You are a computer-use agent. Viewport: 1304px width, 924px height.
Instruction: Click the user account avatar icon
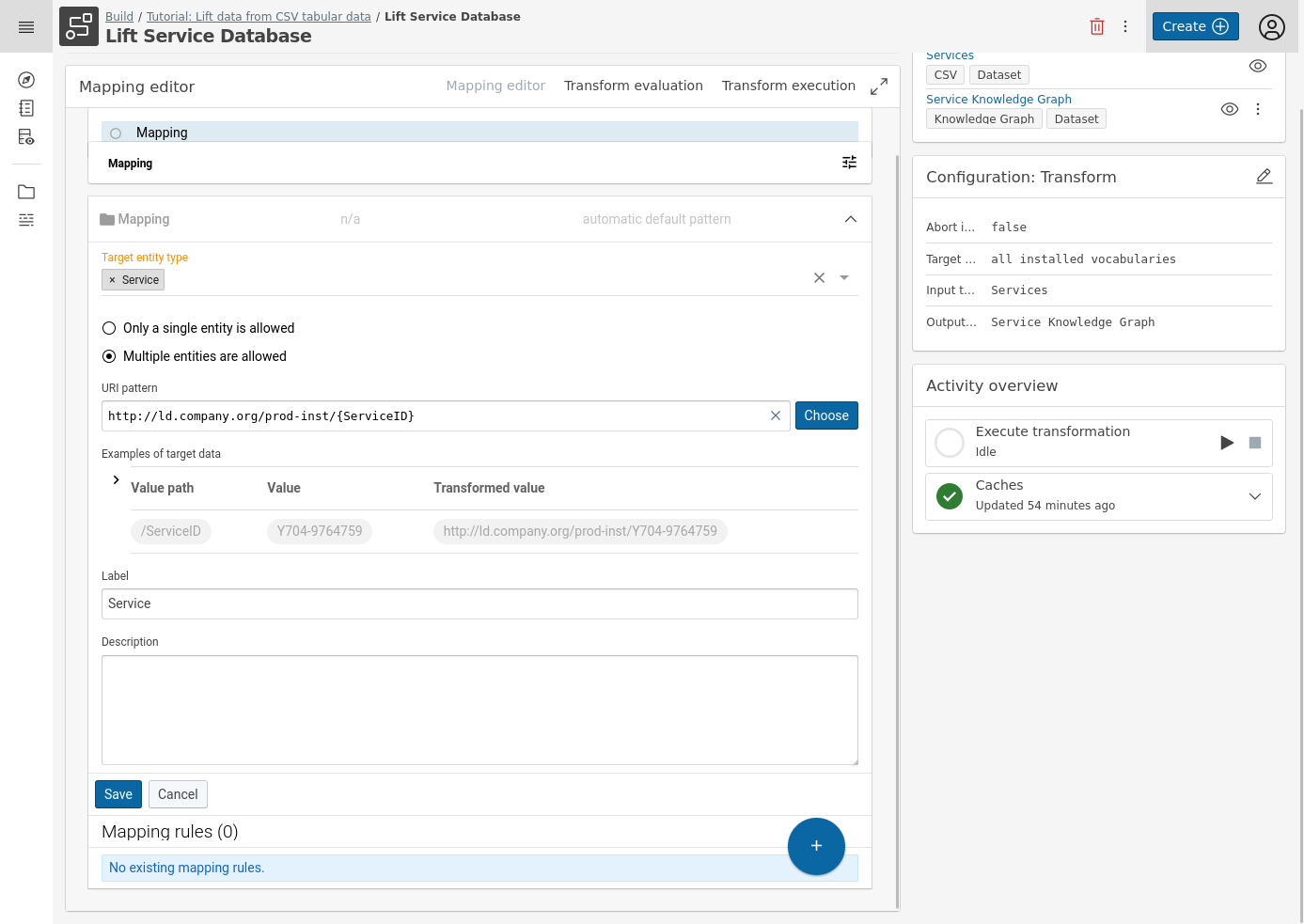[1271, 27]
